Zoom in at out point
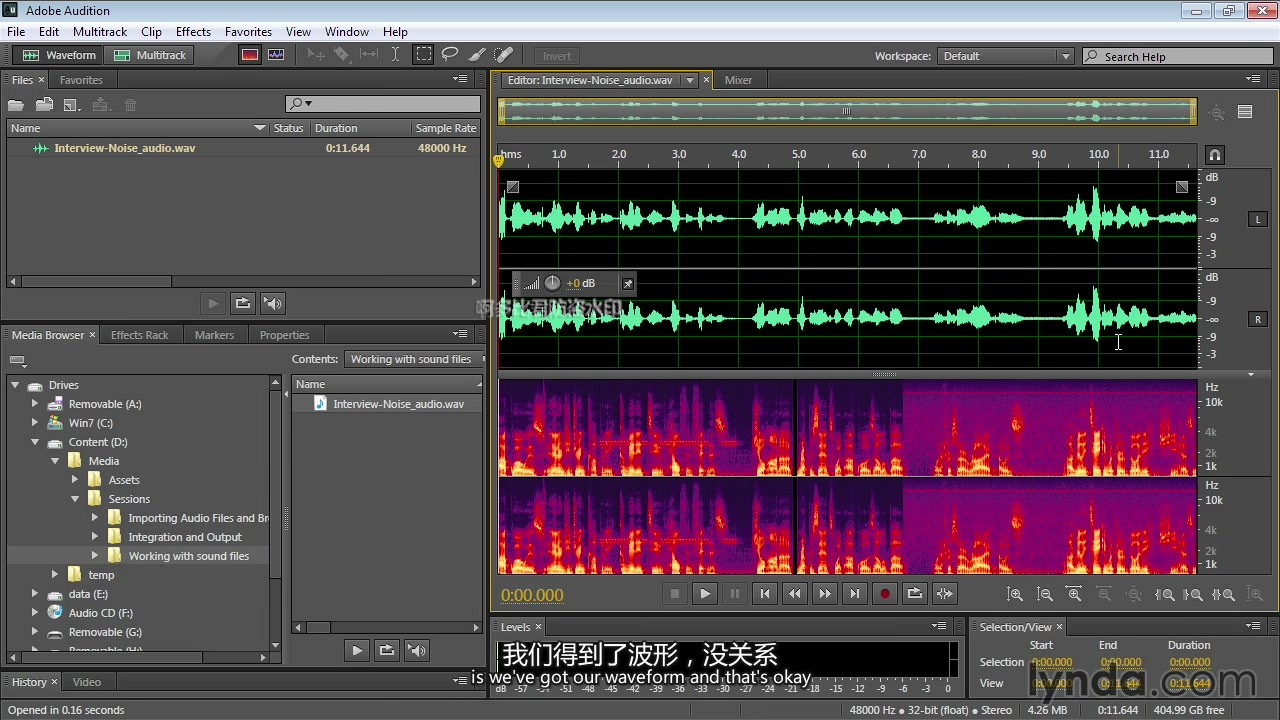 [x=1193, y=594]
